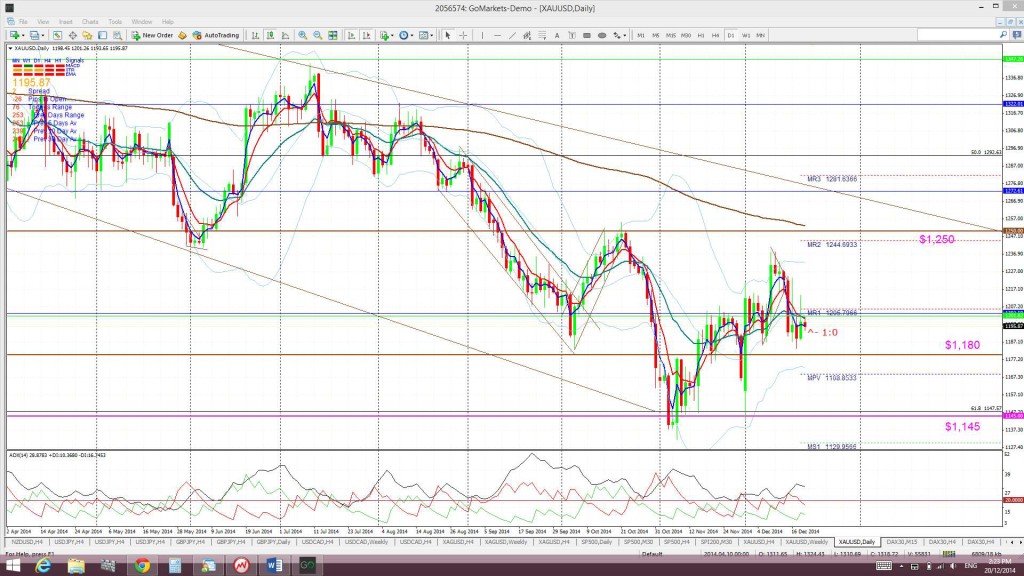Select the text label tool
Image resolution: width=1024 pixels, height=576 pixels.
click(x=572, y=35)
